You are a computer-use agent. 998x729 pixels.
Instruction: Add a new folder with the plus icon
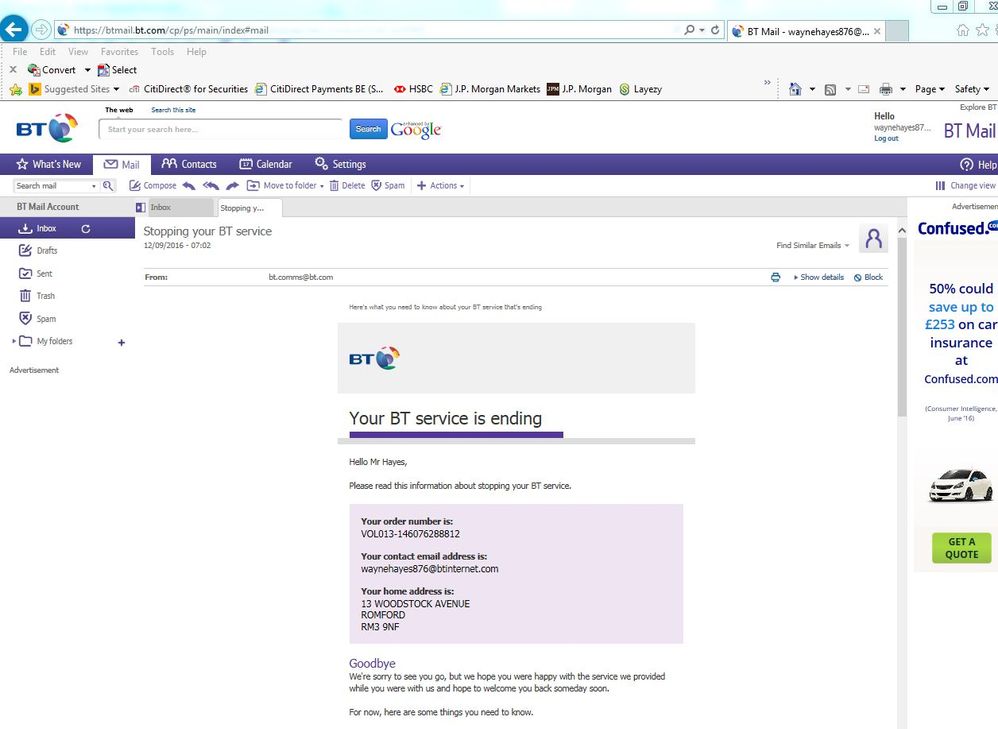coord(122,343)
